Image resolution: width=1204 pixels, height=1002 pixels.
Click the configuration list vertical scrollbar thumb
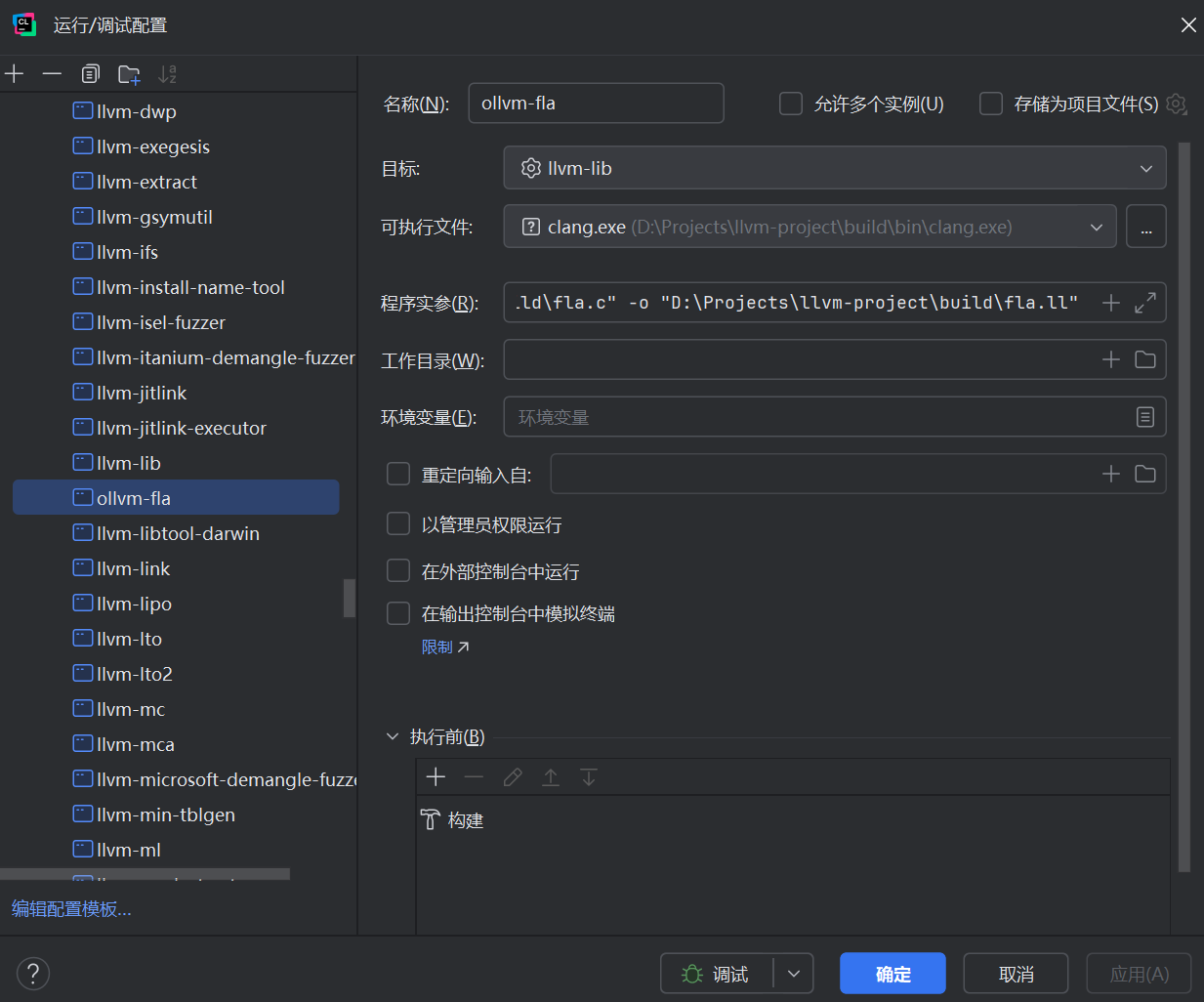click(349, 599)
